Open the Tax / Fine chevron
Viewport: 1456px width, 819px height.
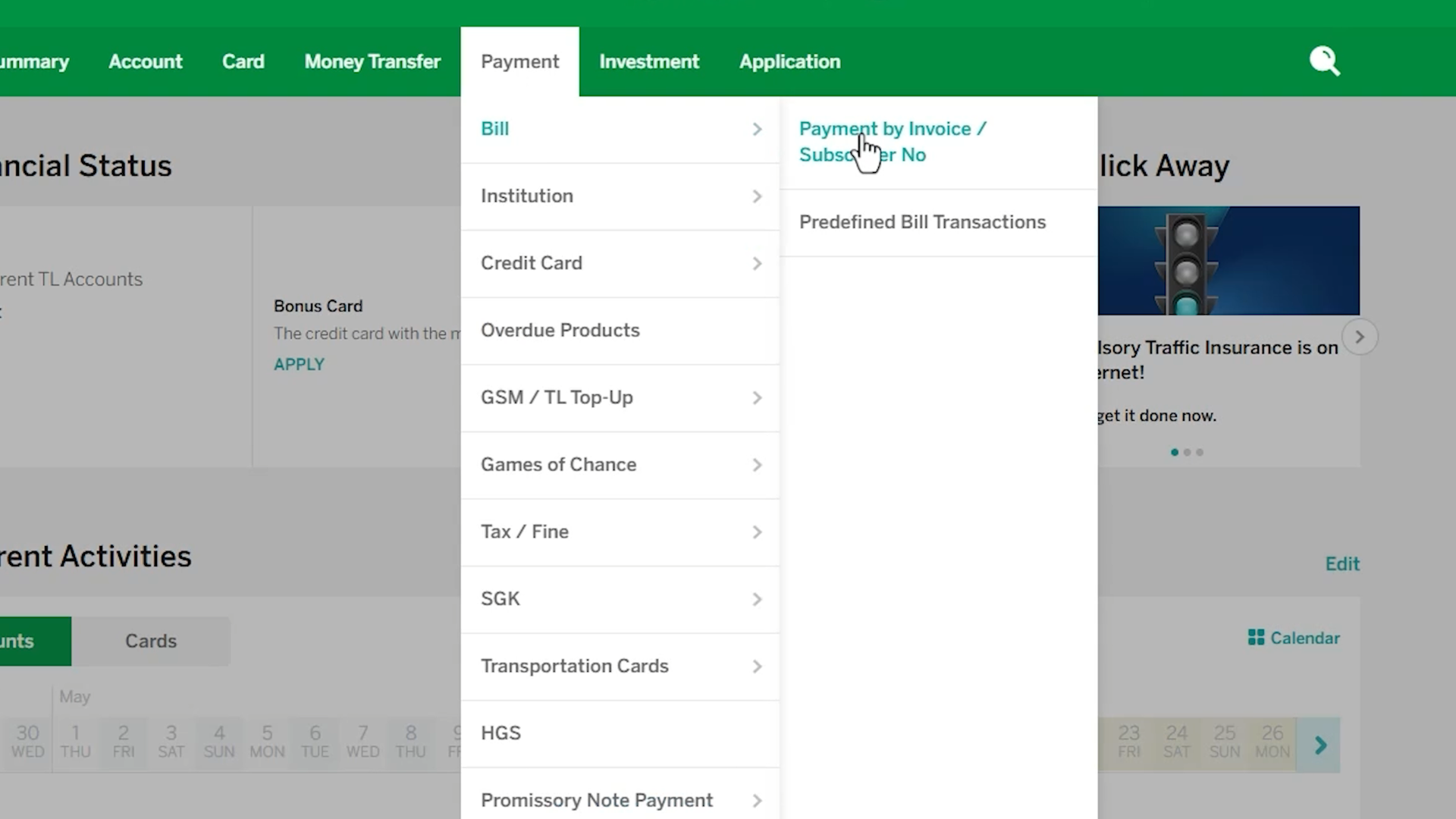756,532
